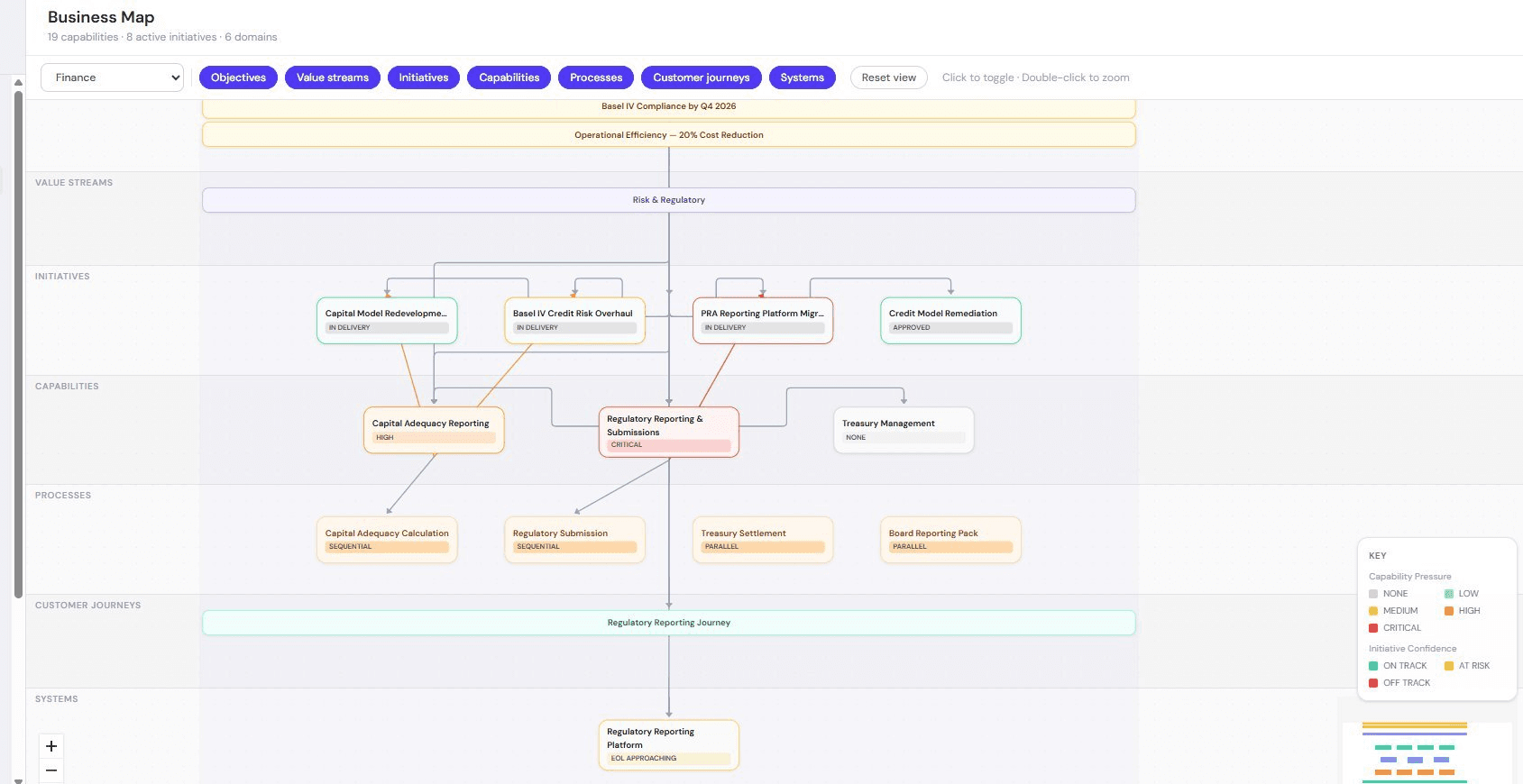Select the Capital Adequacy Calculation process
The height and width of the screenshot is (784, 1523).
click(x=387, y=540)
